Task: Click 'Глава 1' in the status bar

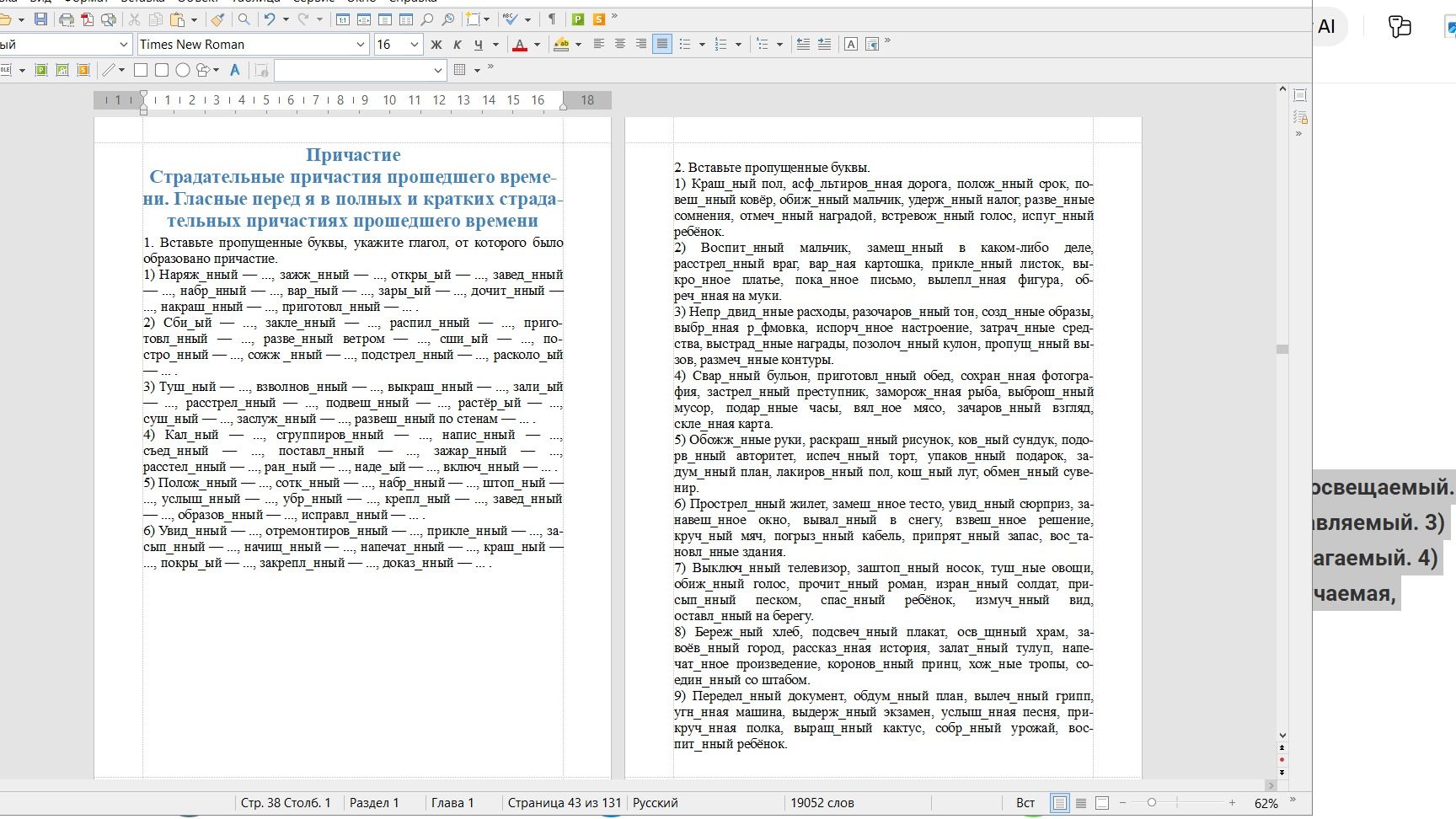Action: click(x=452, y=803)
